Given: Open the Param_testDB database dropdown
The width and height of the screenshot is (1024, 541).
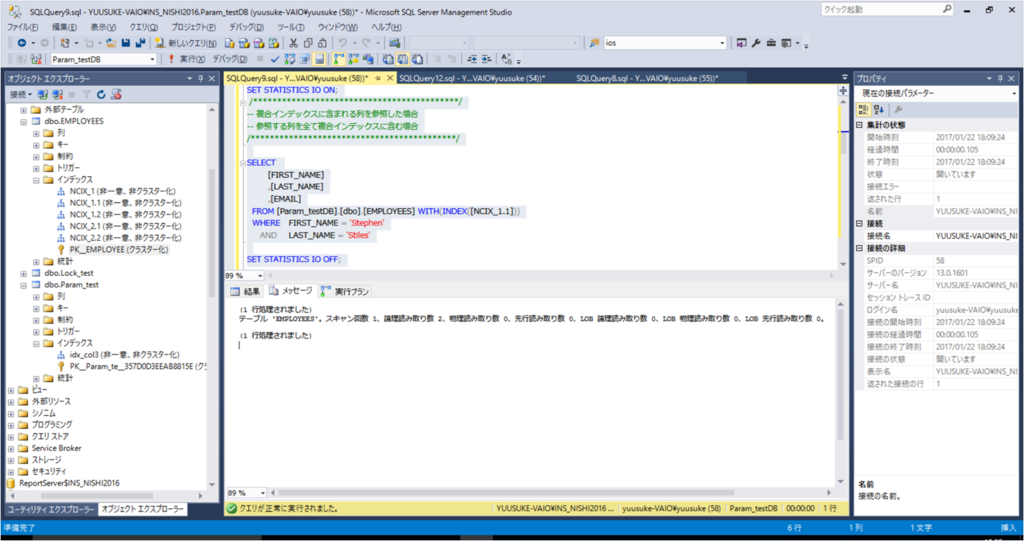Looking at the screenshot, I should pyautogui.click(x=152, y=59).
